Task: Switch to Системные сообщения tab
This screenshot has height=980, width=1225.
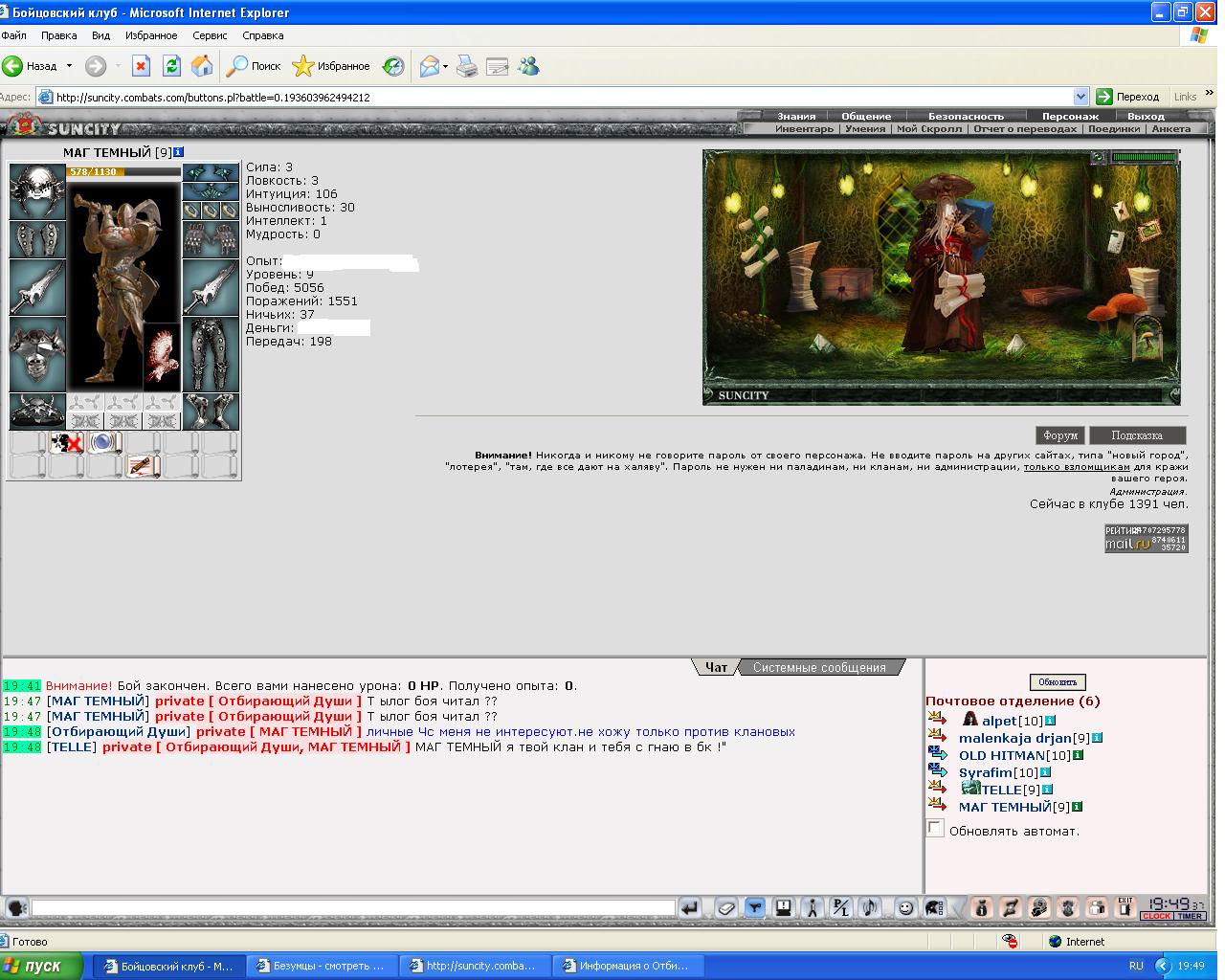Action: pyautogui.click(x=819, y=667)
